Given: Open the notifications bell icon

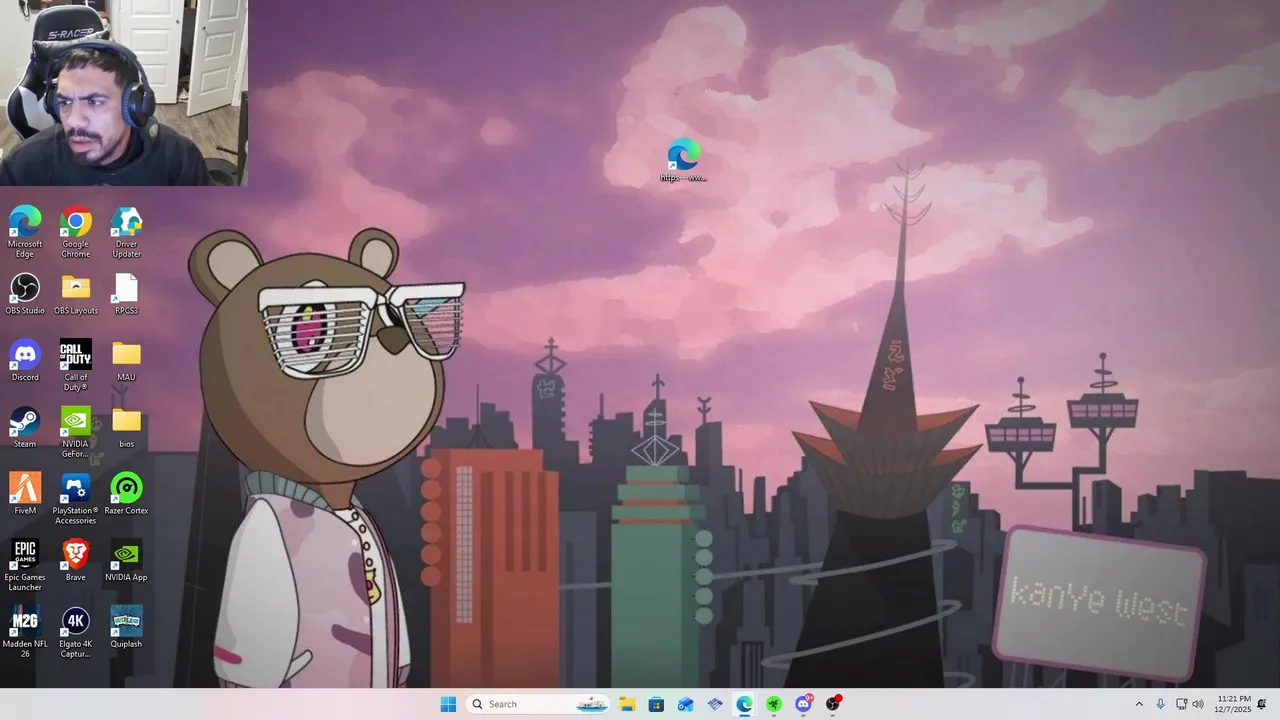Looking at the screenshot, I should (1262, 704).
